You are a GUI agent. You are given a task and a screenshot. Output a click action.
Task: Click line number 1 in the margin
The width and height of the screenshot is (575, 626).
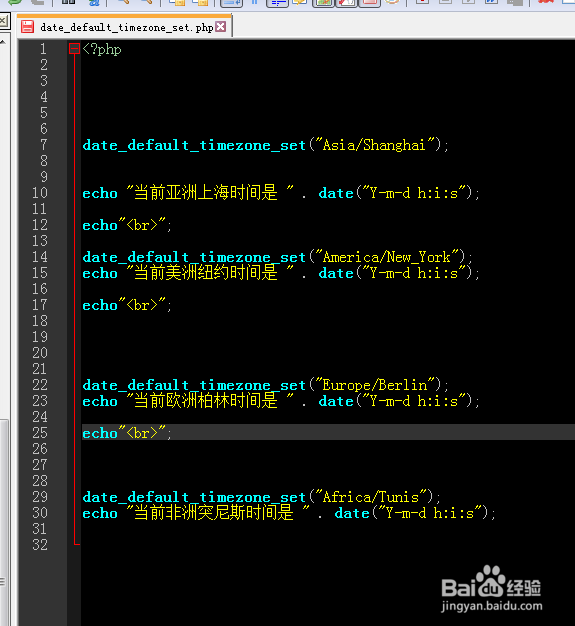tap(44, 49)
